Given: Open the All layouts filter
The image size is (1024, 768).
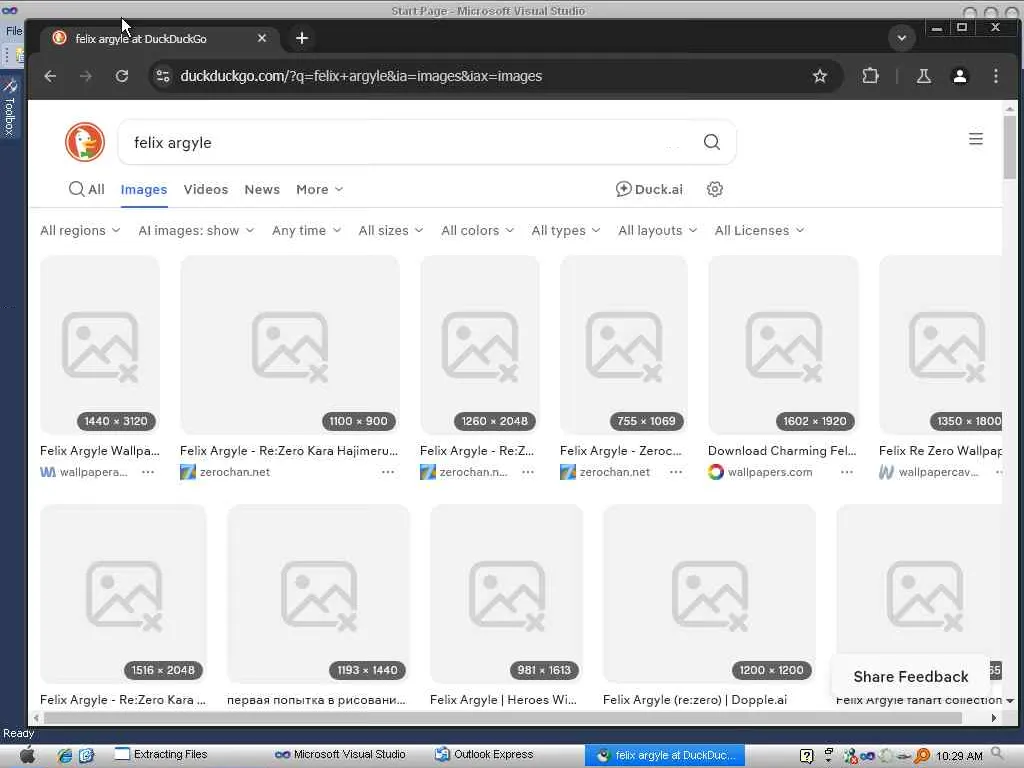Looking at the screenshot, I should click(658, 231).
